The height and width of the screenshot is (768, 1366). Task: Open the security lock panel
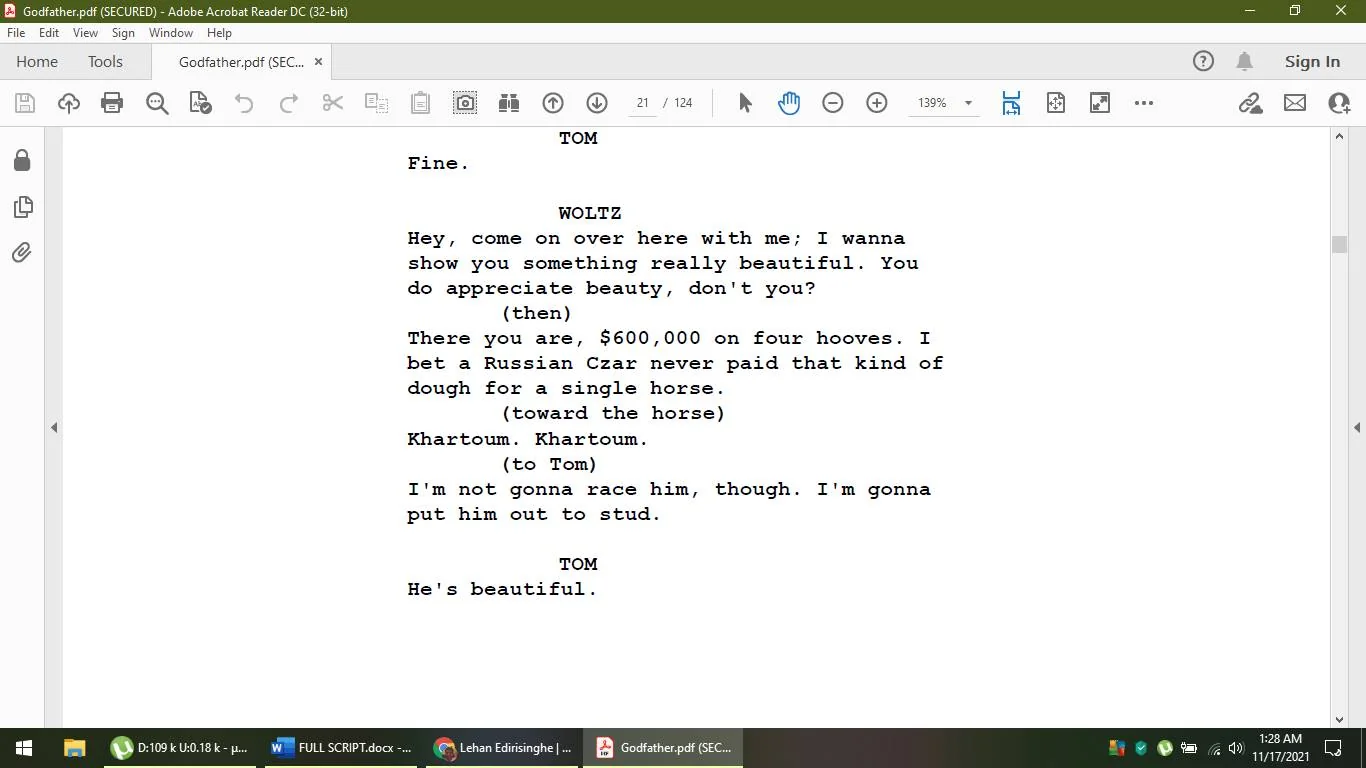22,161
